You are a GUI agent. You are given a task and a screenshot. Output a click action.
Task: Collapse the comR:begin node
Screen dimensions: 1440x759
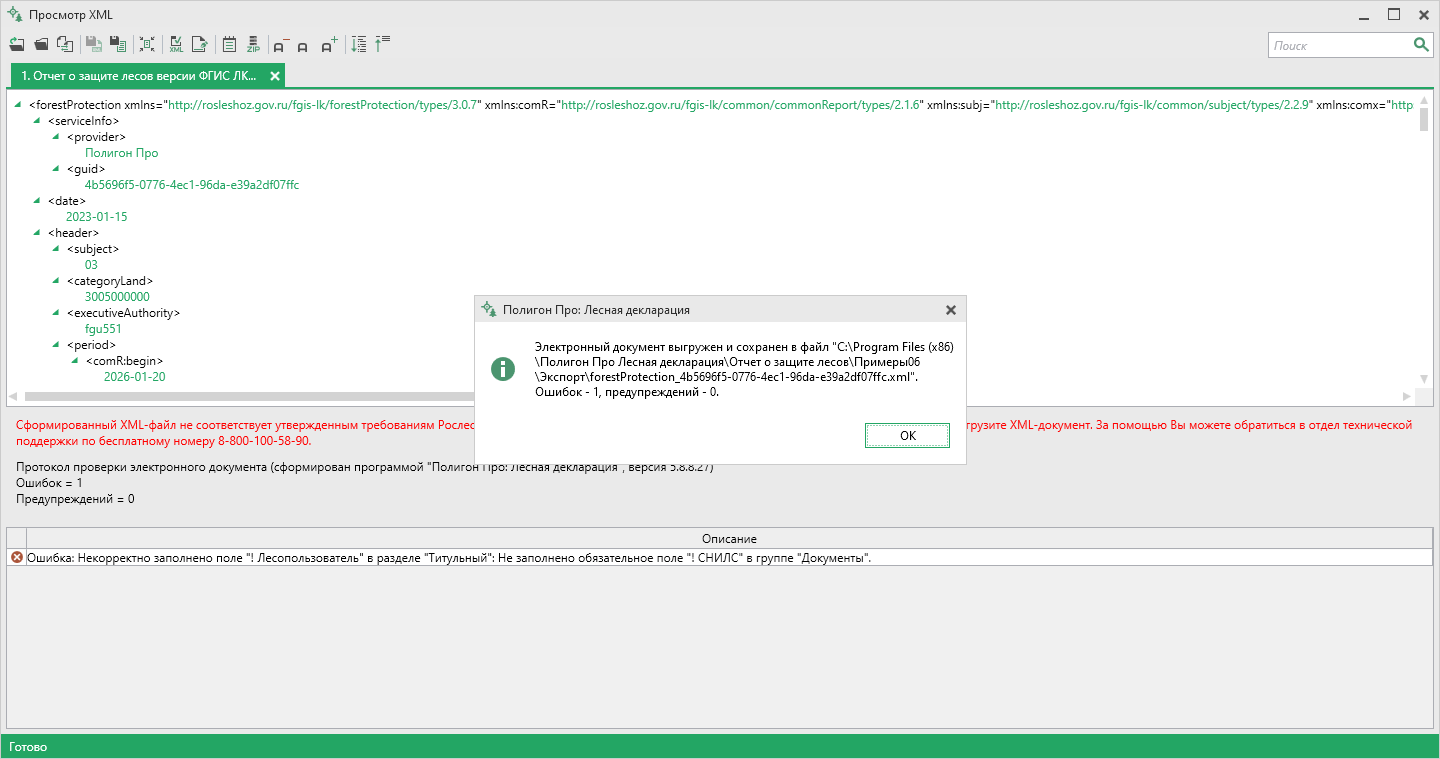tap(75, 360)
